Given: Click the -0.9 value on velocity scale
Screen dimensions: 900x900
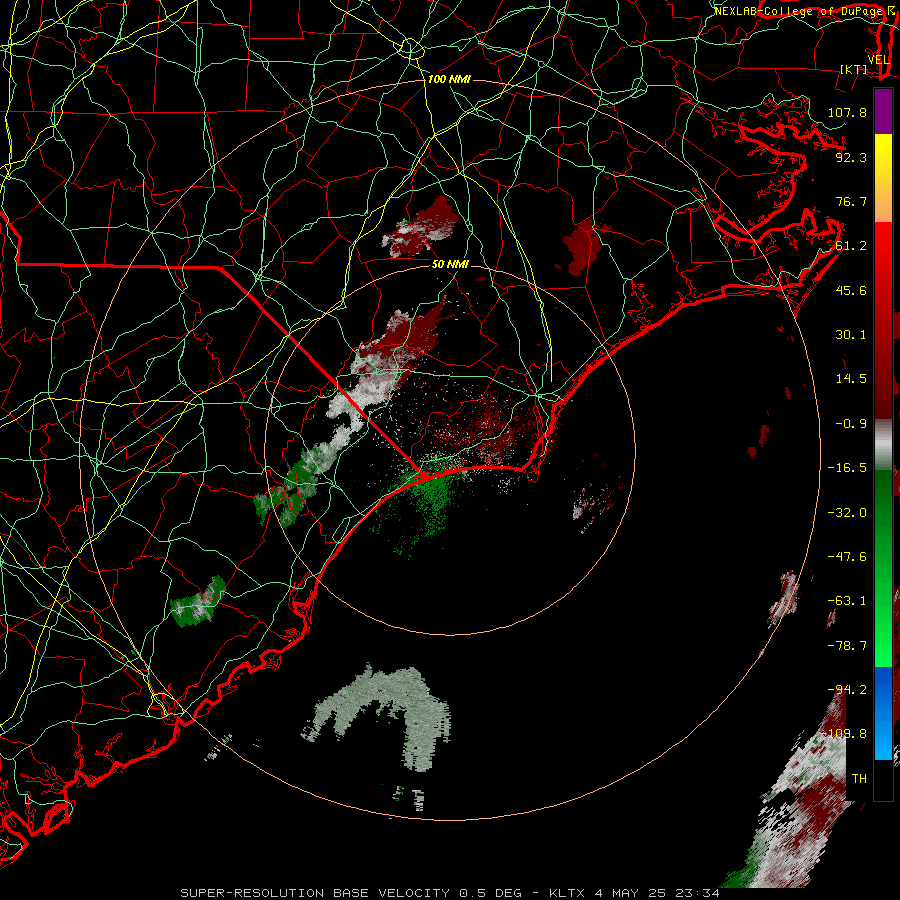Looking at the screenshot, I should point(851,424).
